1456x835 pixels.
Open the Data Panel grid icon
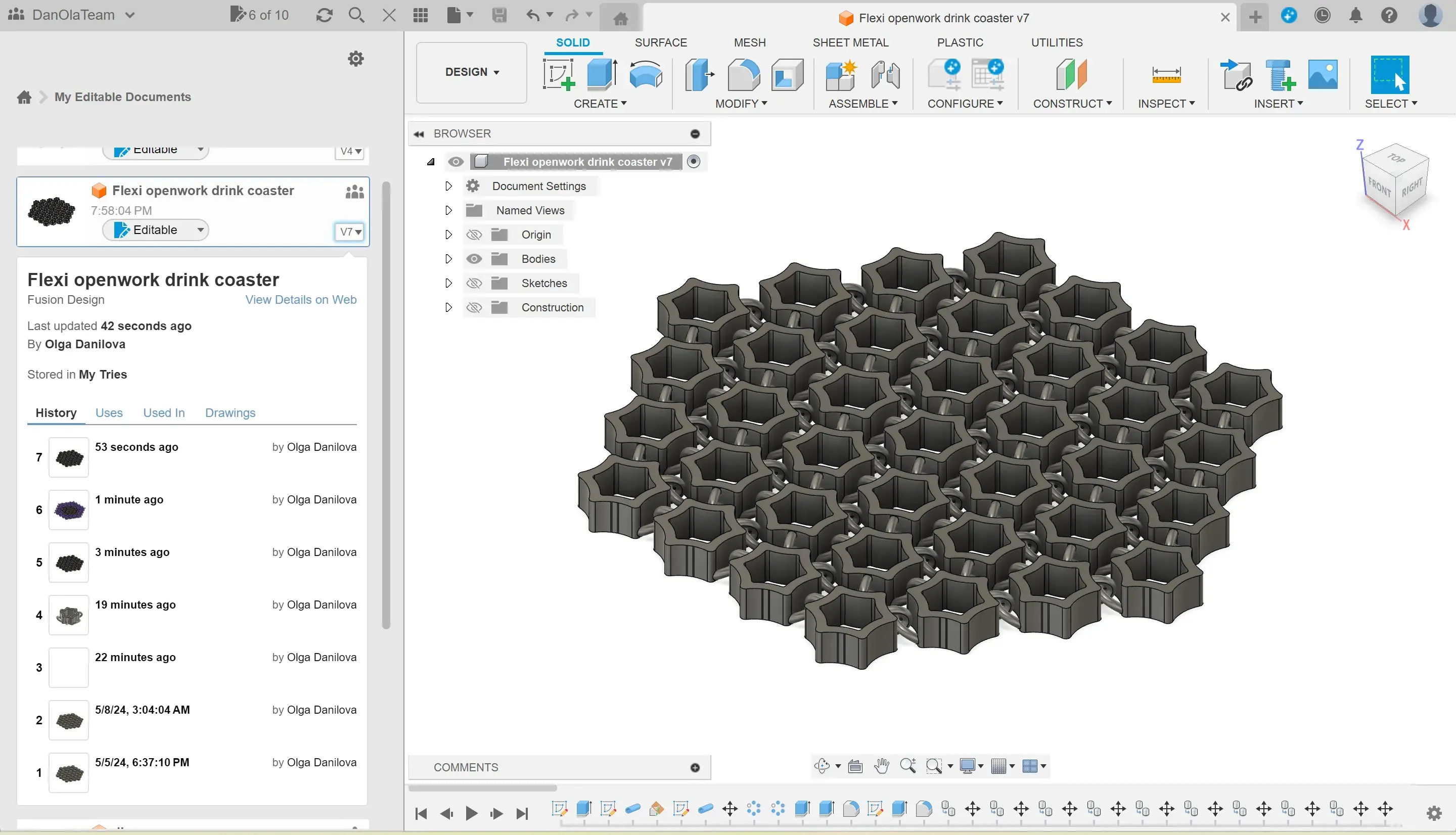pos(420,15)
